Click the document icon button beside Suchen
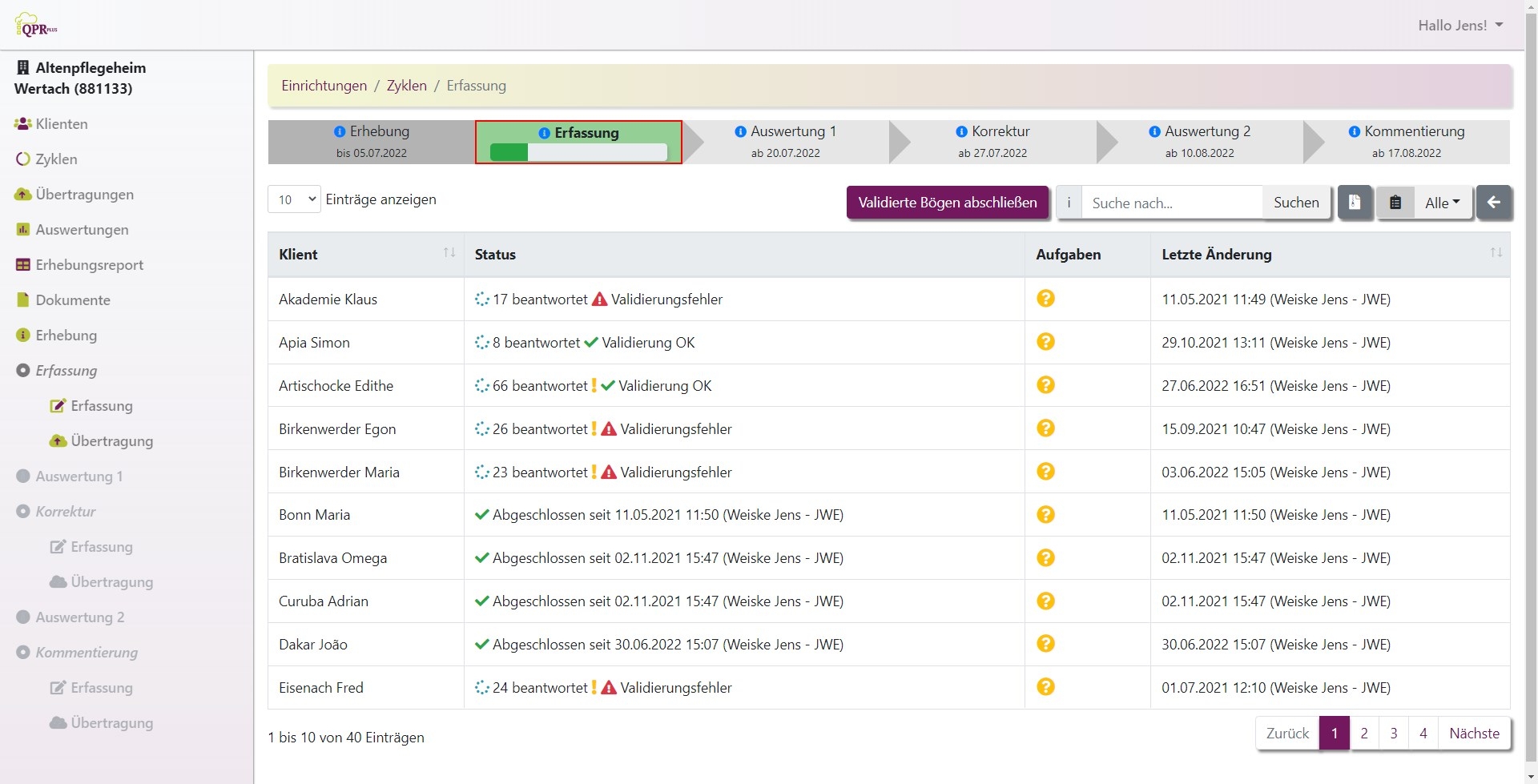The width and height of the screenshot is (1538, 784). click(x=1355, y=203)
